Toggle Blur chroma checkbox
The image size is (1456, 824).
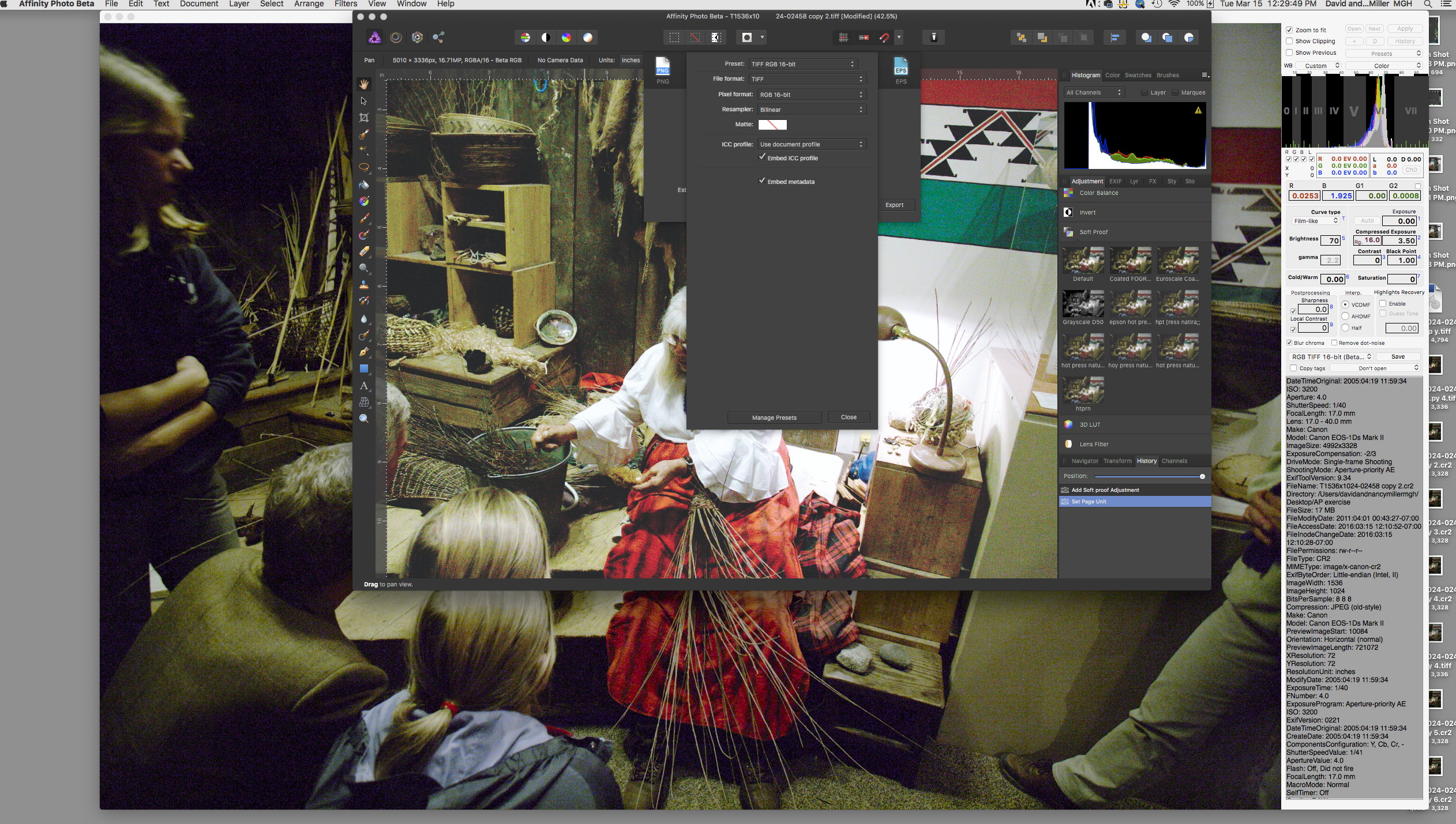pos(1290,343)
